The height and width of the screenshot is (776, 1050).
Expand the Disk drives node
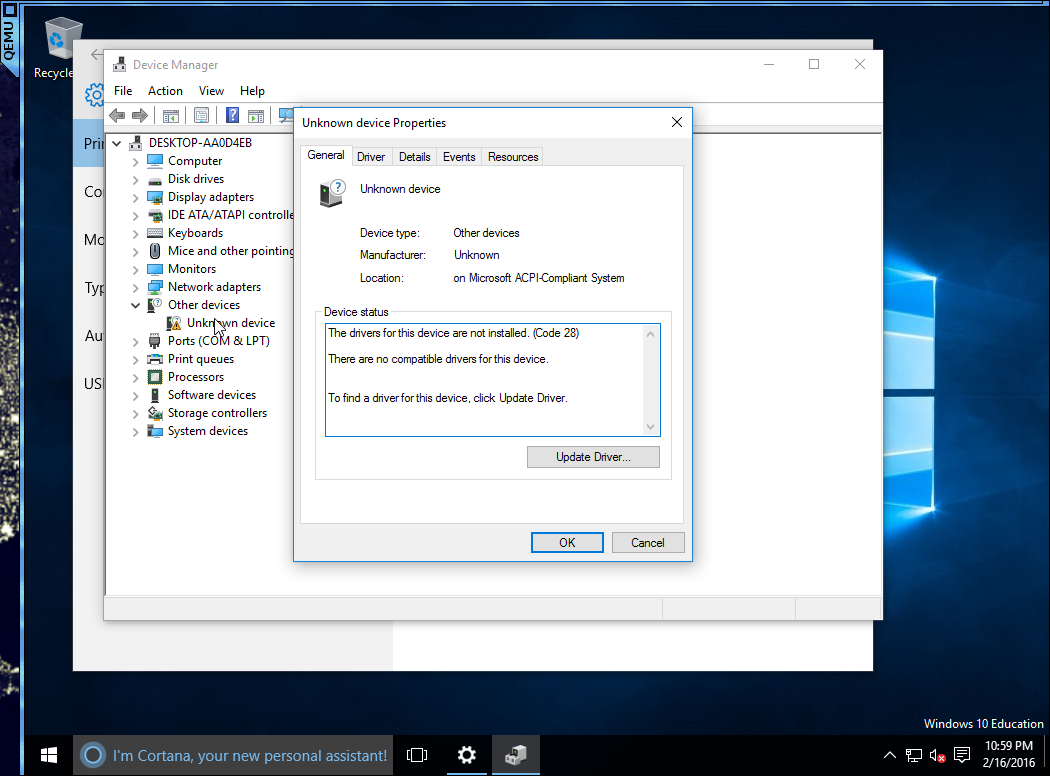click(135, 179)
